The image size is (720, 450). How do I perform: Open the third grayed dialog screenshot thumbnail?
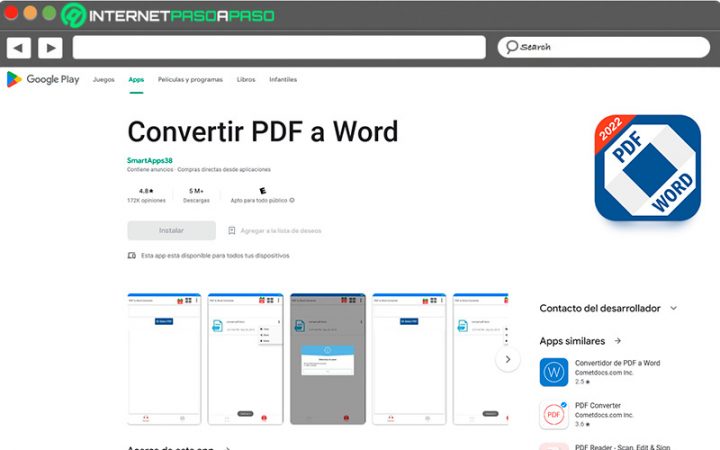tap(328, 359)
